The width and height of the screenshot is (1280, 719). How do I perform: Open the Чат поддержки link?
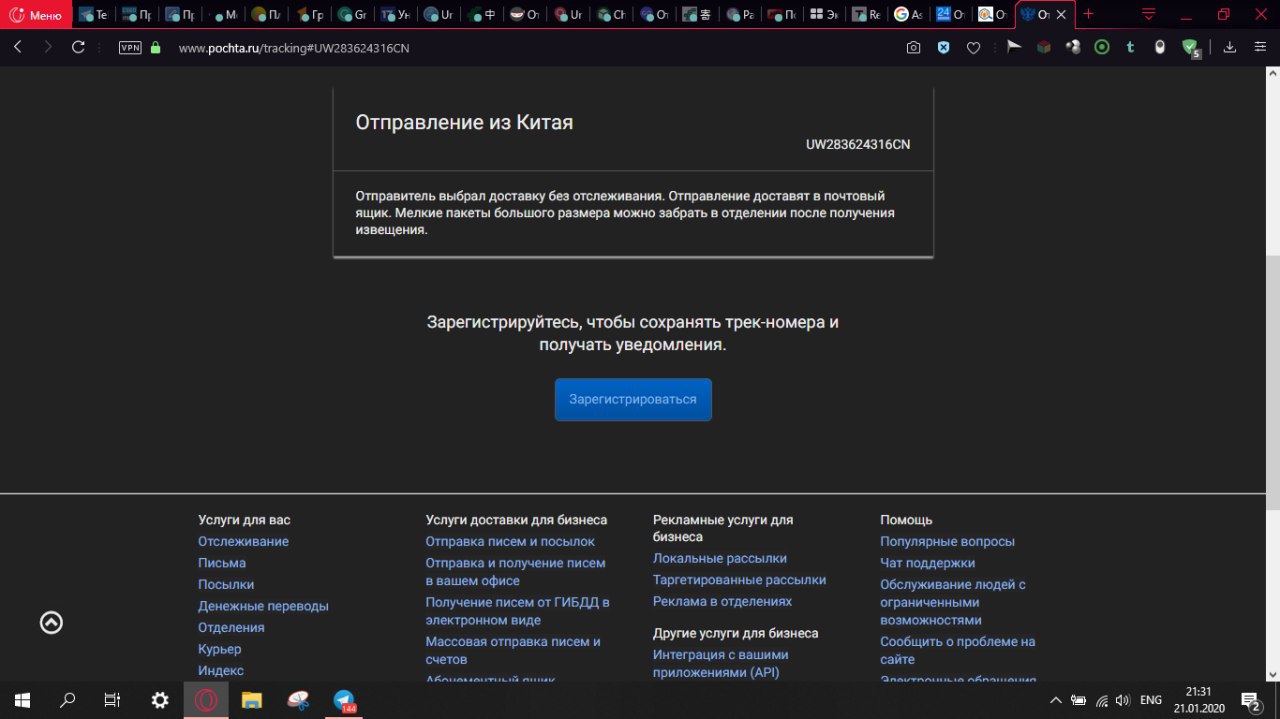coord(927,563)
